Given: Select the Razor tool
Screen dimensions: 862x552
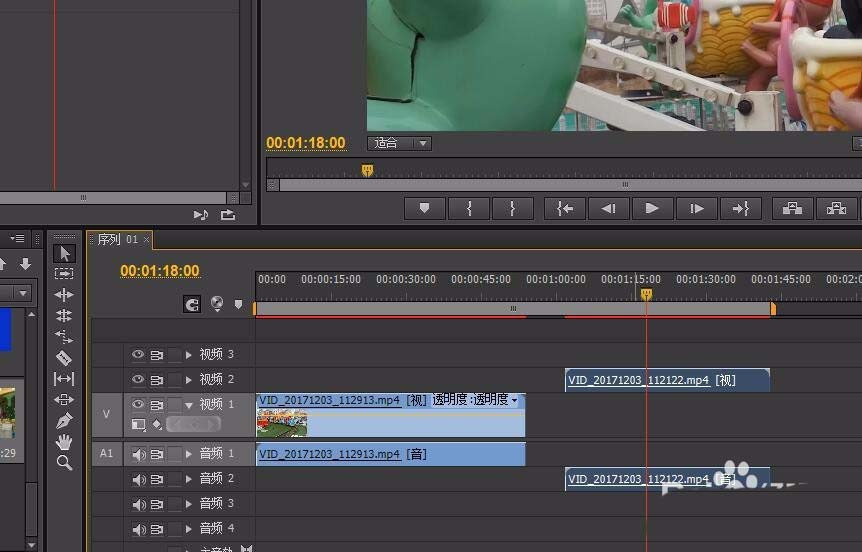Looking at the screenshot, I should click(64, 358).
